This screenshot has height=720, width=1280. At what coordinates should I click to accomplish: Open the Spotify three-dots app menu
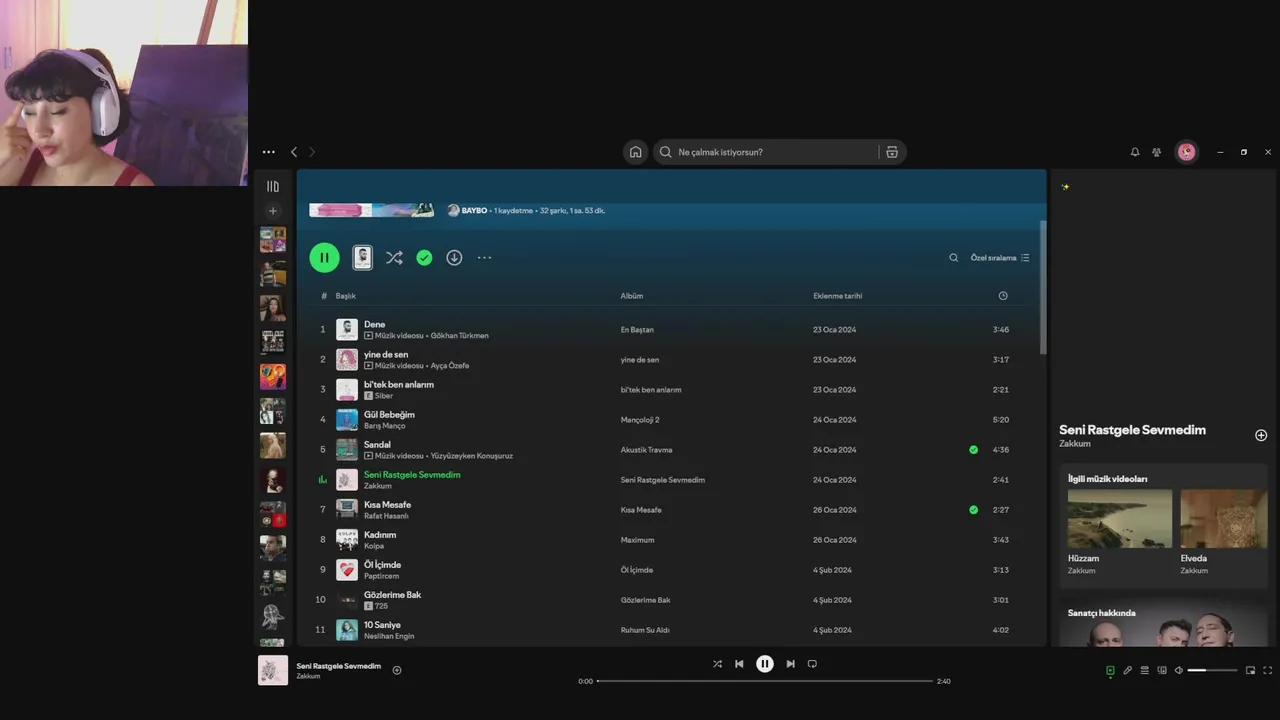click(268, 152)
